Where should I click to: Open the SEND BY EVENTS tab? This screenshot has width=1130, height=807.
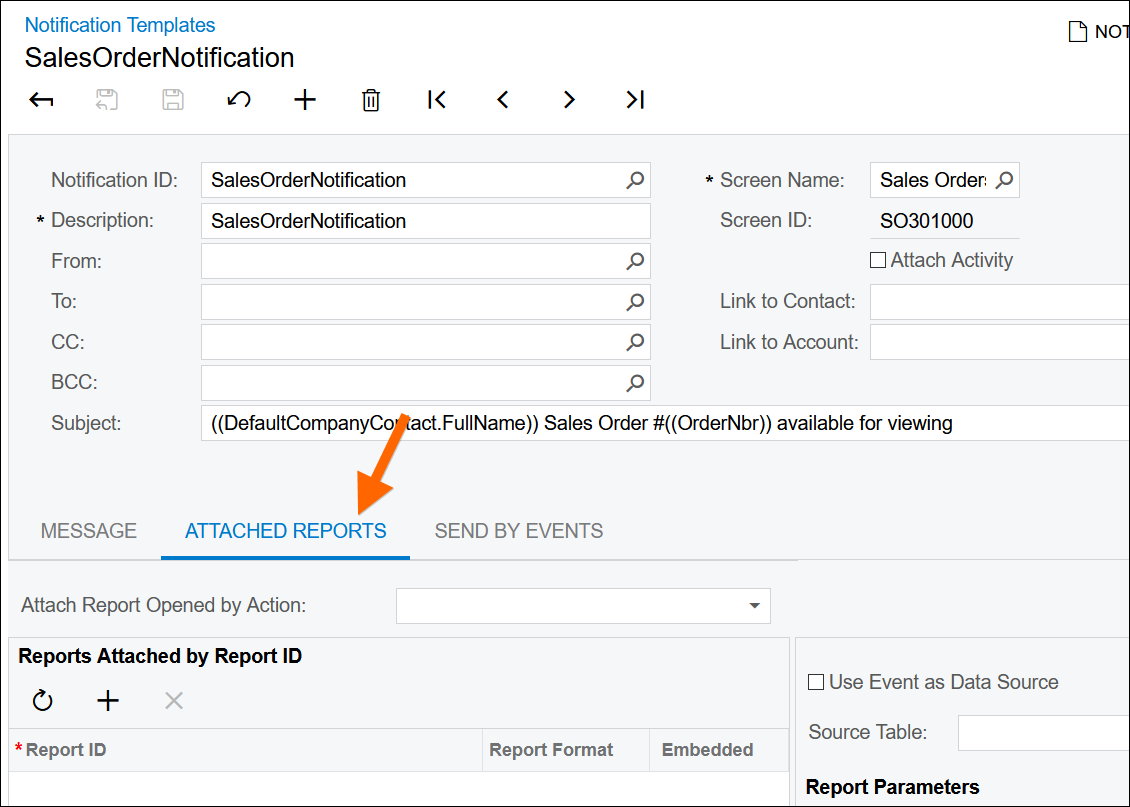click(518, 531)
